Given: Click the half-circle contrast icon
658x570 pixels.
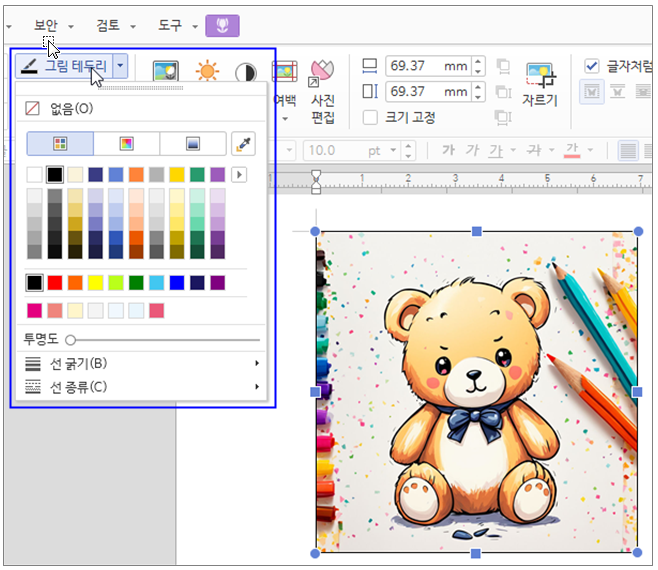Looking at the screenshot, I should (246, 73).
